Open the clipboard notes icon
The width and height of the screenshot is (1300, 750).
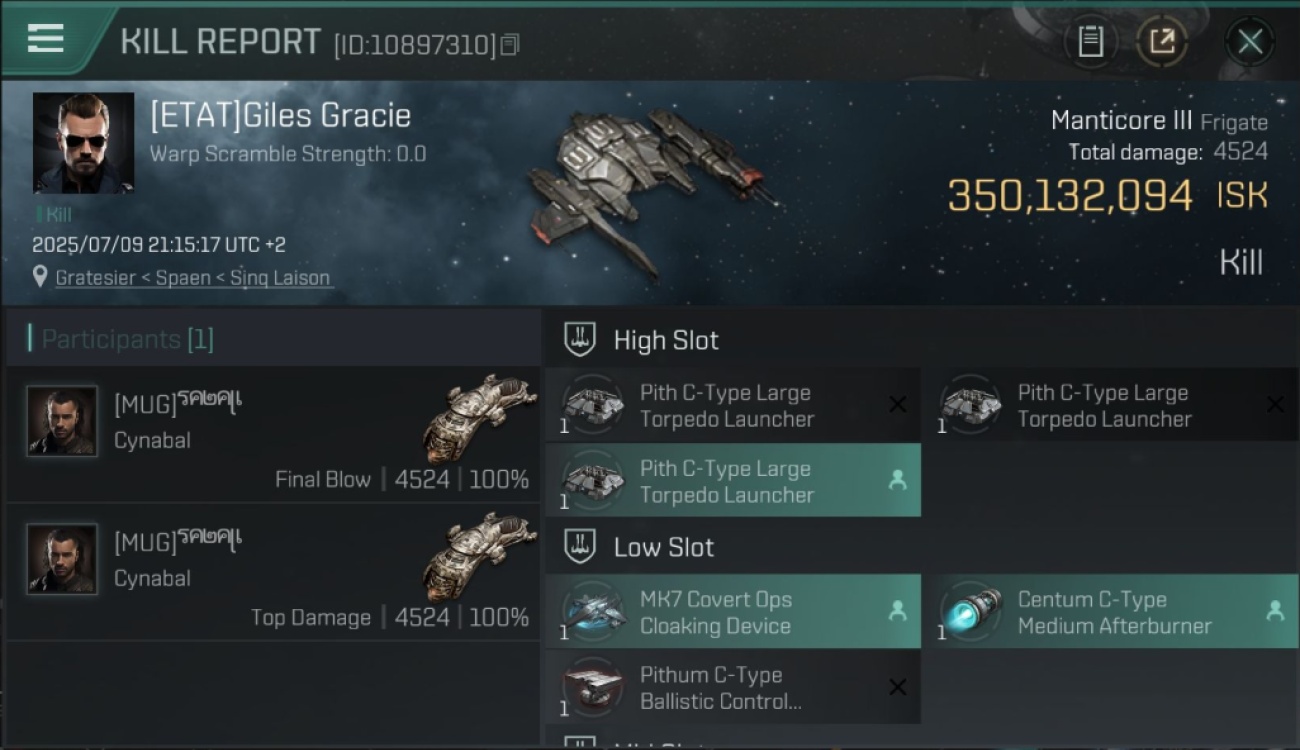tap(1090, 41)
